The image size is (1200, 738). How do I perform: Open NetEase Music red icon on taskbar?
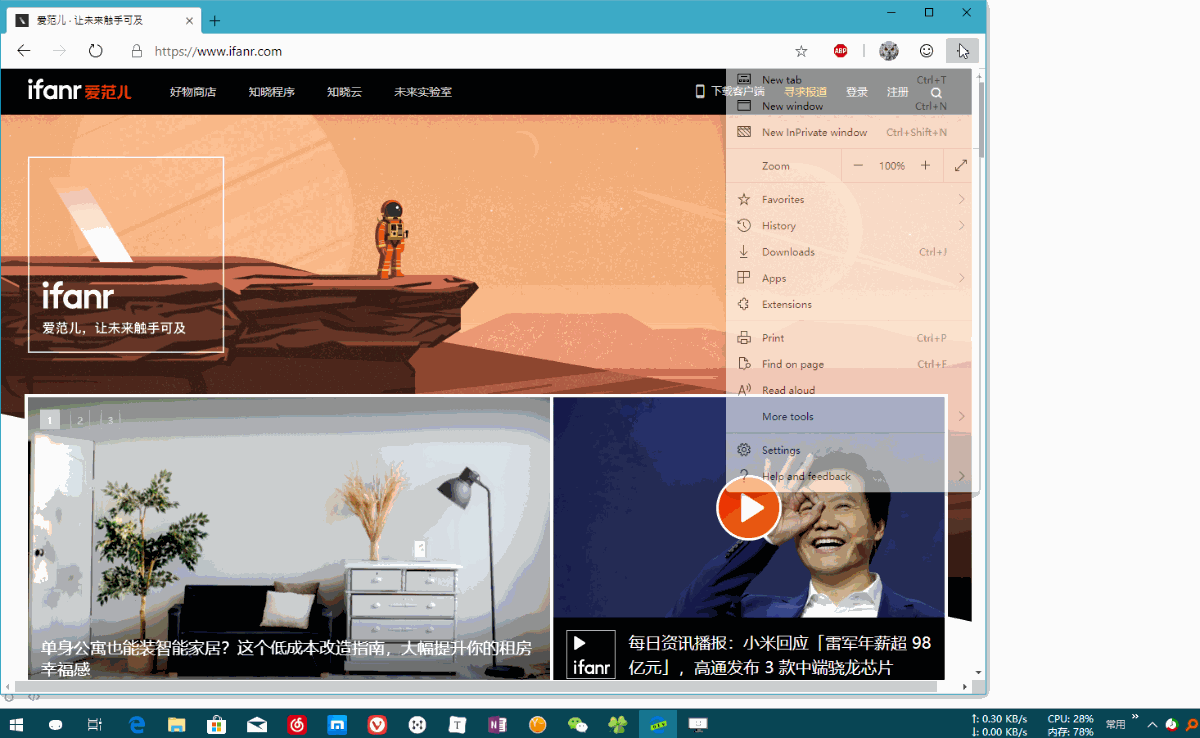pos(297,724)
